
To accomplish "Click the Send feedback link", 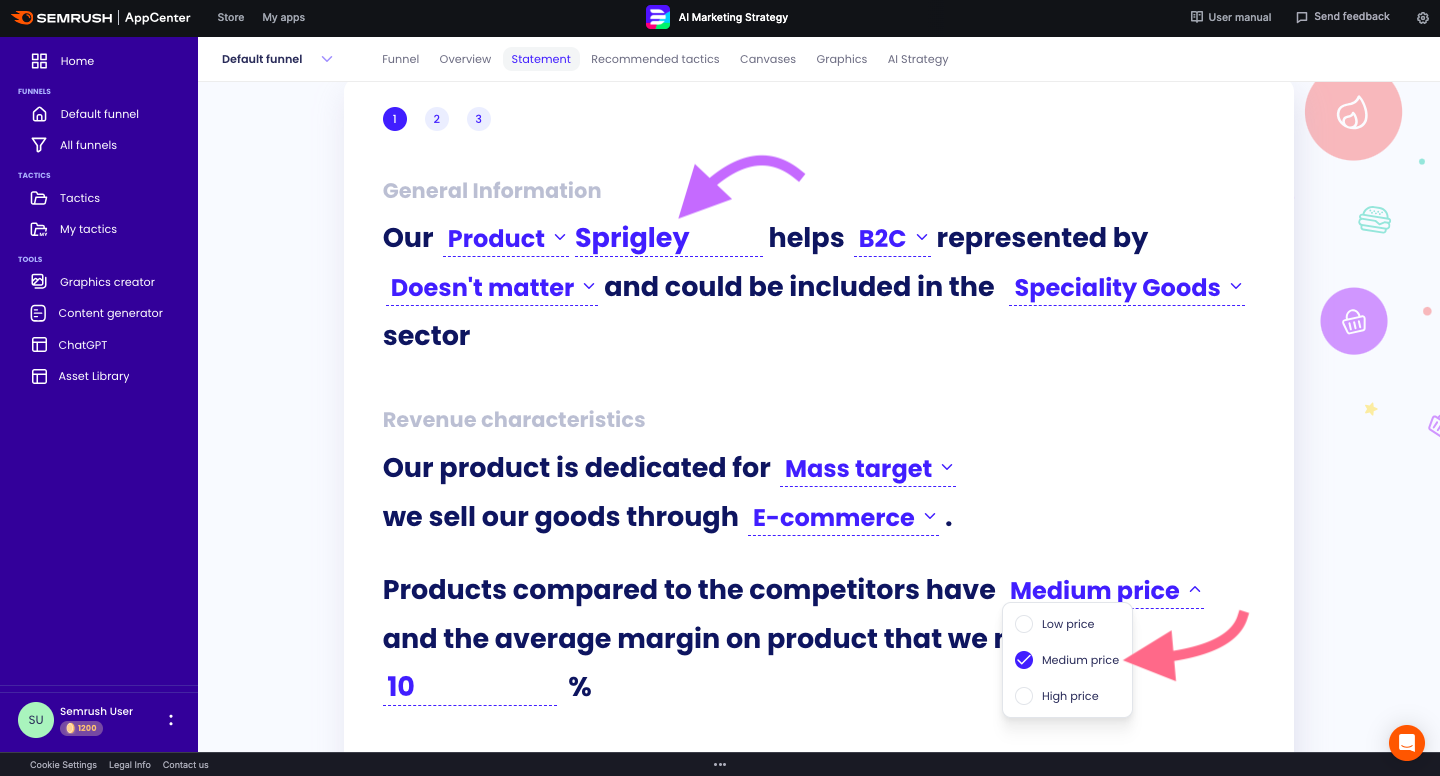I will (x=1342, y=17).
